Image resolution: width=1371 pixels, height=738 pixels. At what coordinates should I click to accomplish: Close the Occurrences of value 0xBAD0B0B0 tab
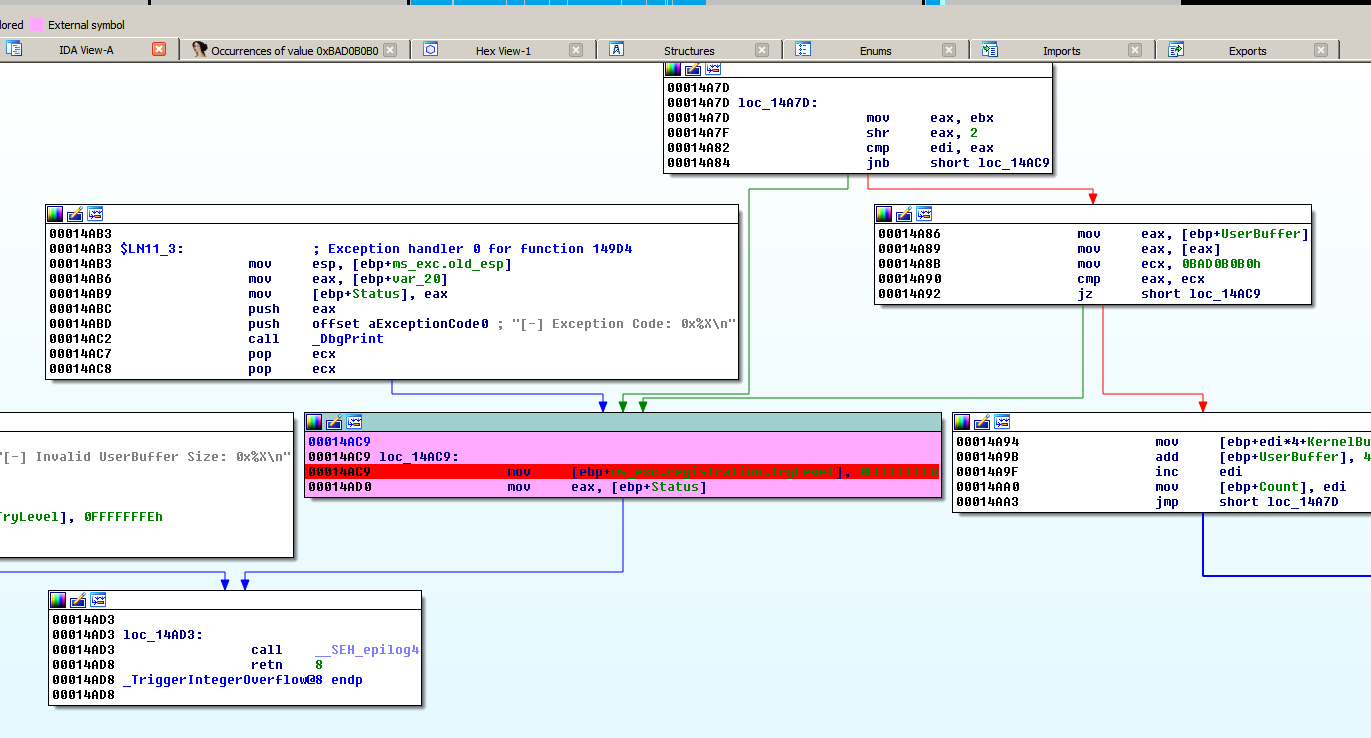pyautogui.click(x=390, y=50)
